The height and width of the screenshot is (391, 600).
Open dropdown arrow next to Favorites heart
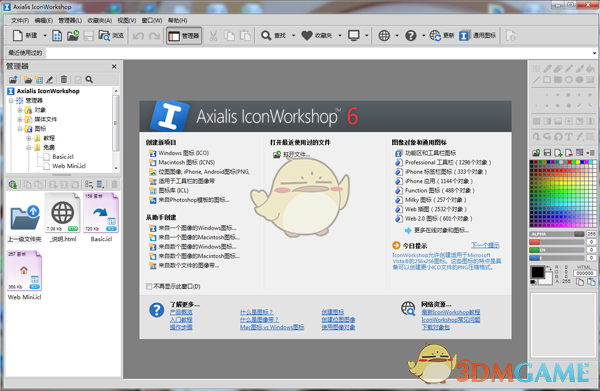tap(339, 36)
